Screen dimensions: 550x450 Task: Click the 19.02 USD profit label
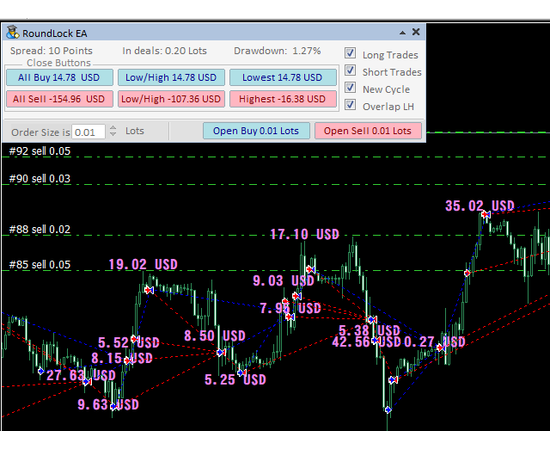point(143,264)
